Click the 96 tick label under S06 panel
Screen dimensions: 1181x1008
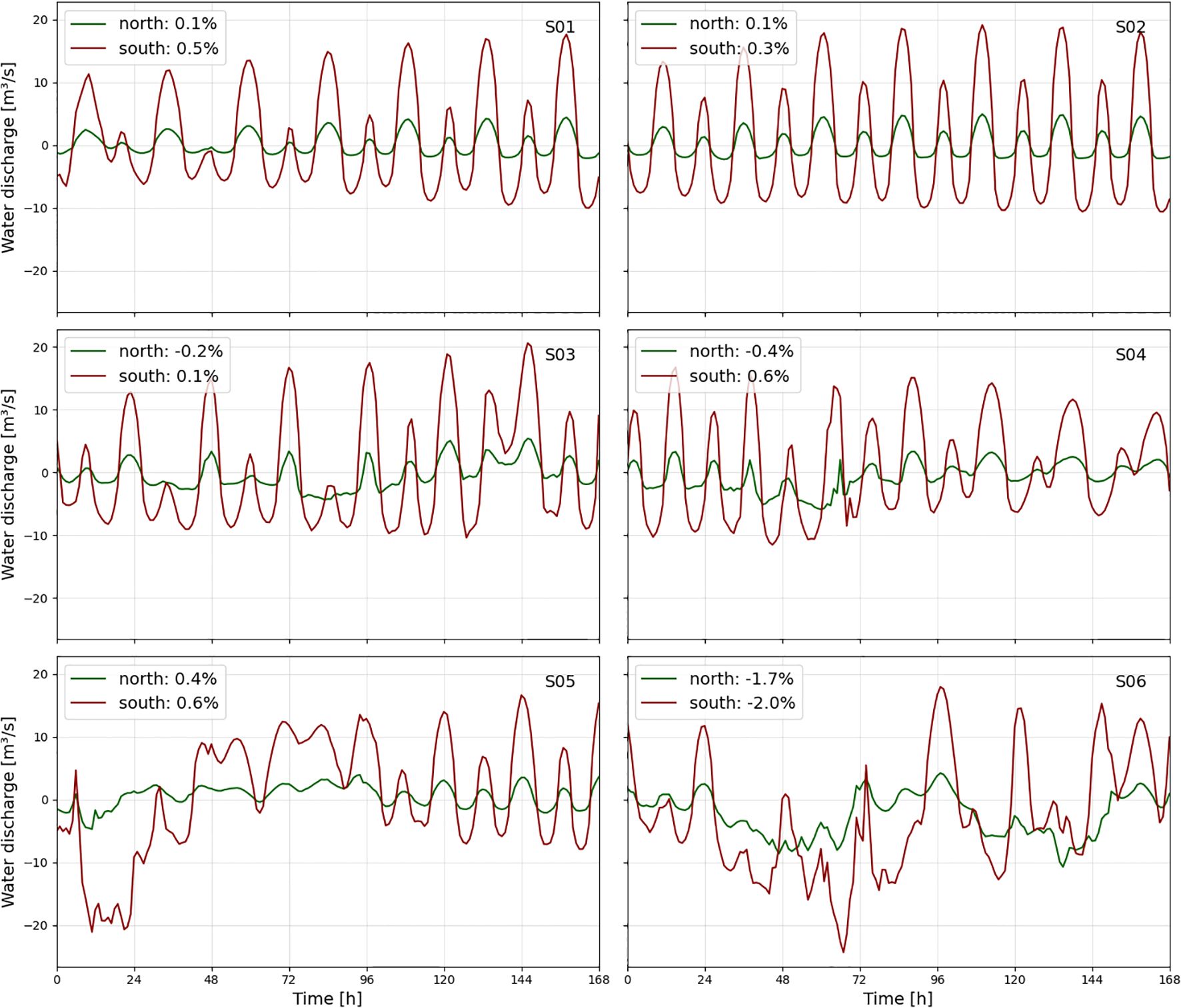(937, 979)
